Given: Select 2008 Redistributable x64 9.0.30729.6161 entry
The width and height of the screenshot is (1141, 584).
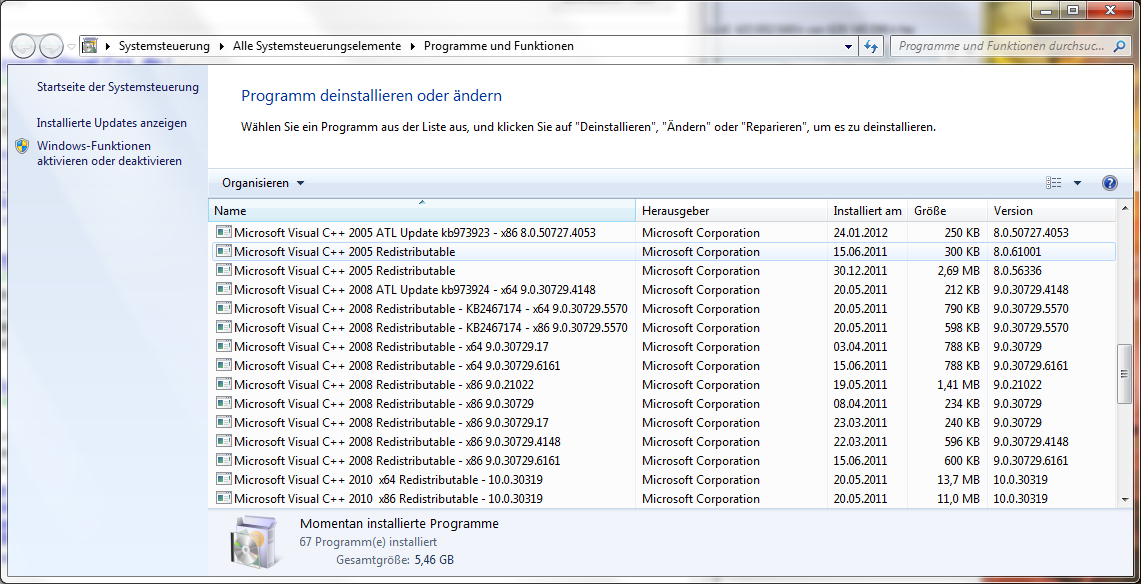Looking at the screenshot, I should 663,365.
